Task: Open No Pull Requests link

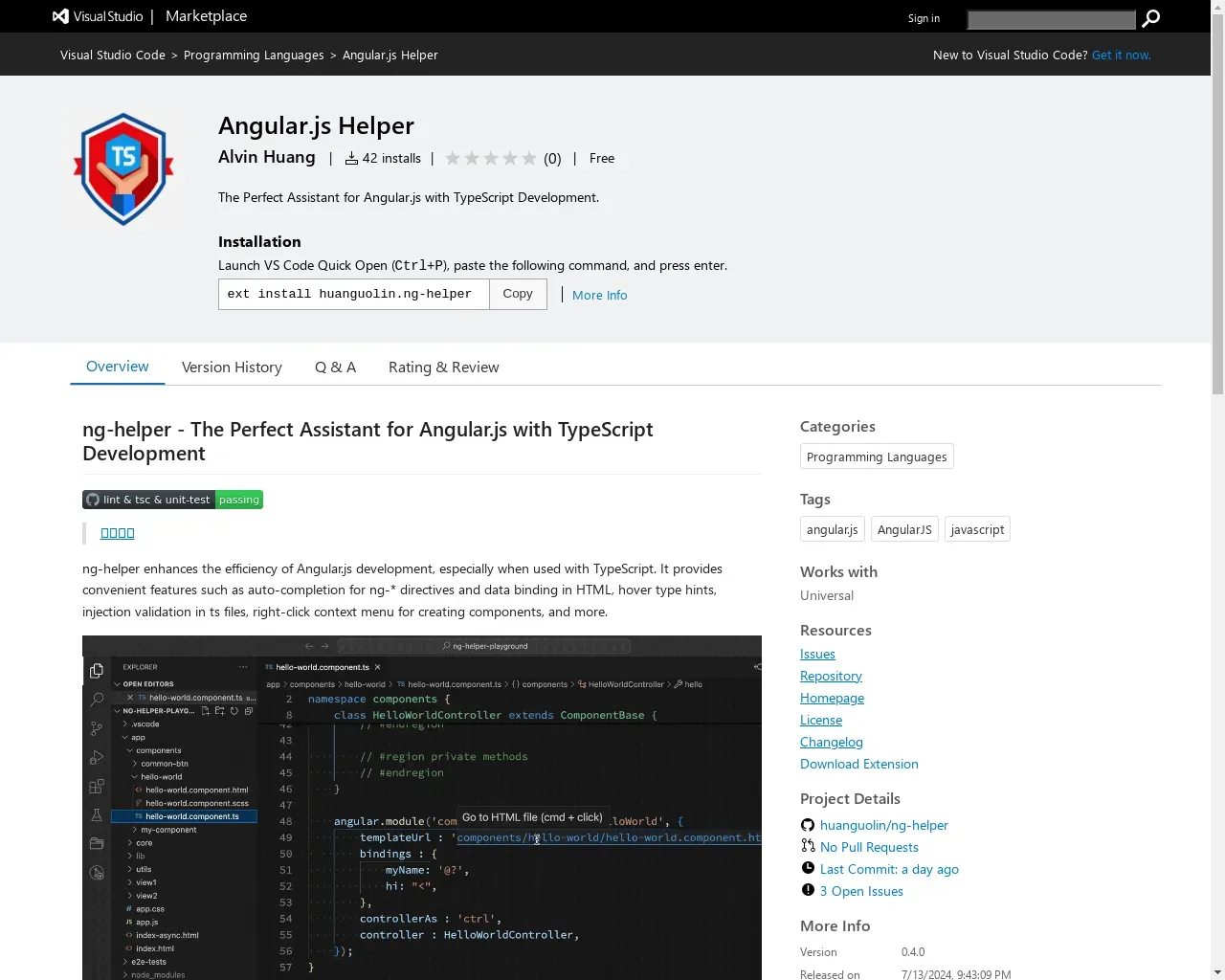Action: [869, 847]
